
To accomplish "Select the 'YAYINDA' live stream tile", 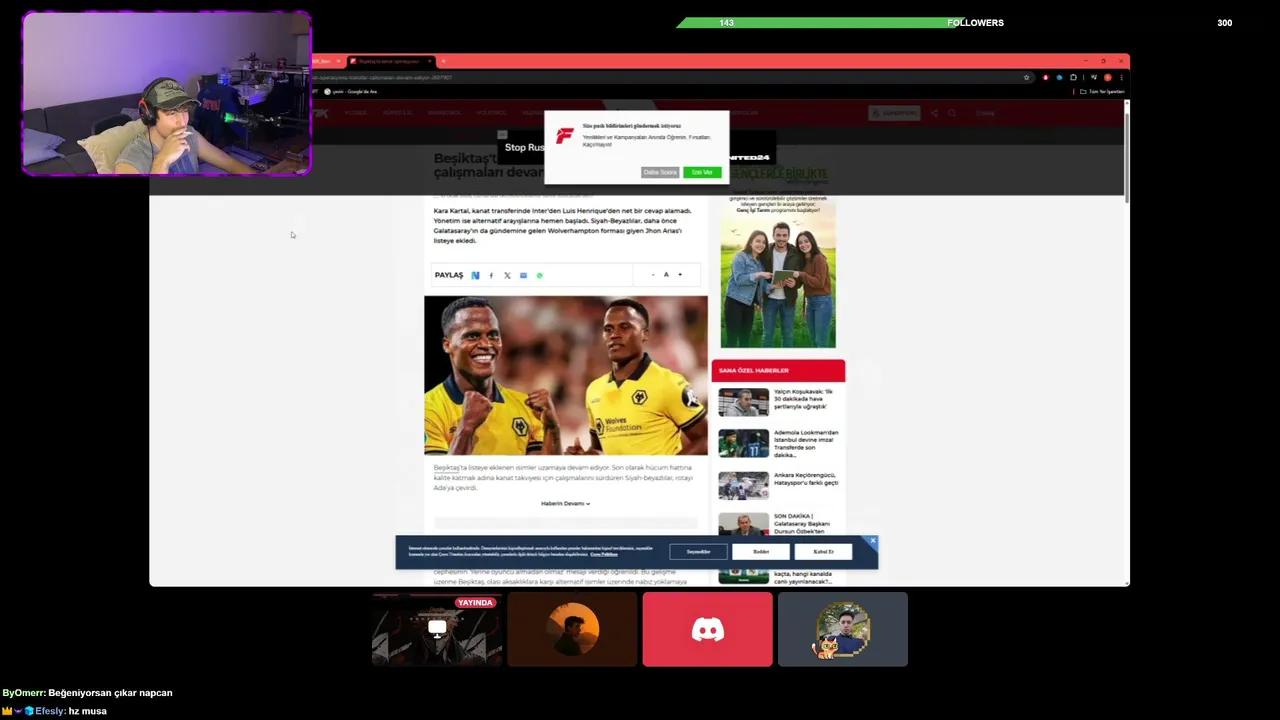I will 437,629.
